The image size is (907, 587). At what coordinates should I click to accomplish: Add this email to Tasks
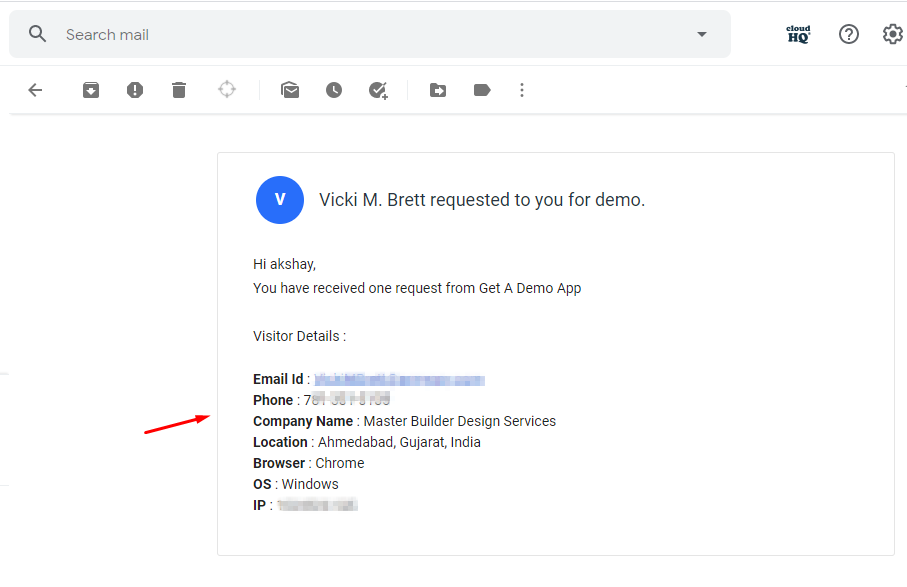[378, 91]
